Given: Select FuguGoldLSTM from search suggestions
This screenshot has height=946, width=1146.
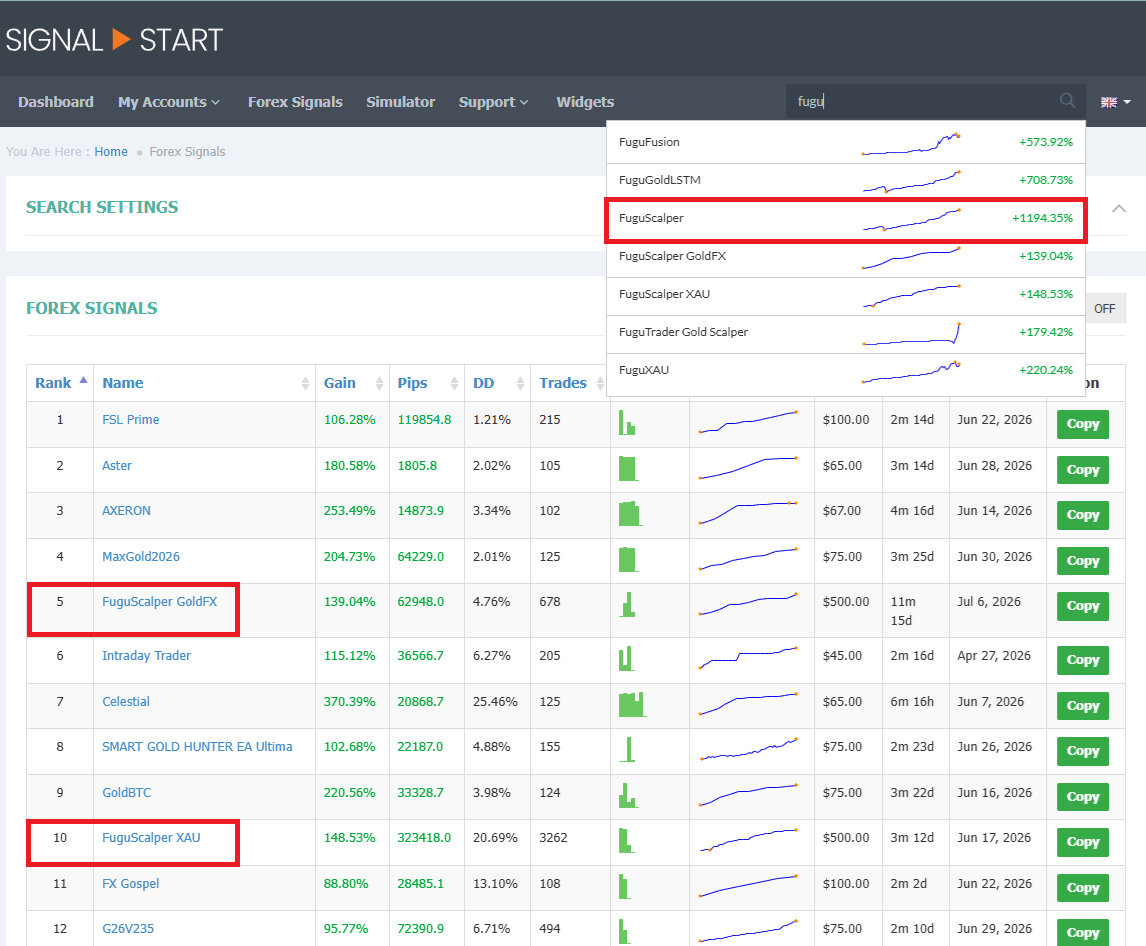Looking at the screenshot, I should pos(846,180).
